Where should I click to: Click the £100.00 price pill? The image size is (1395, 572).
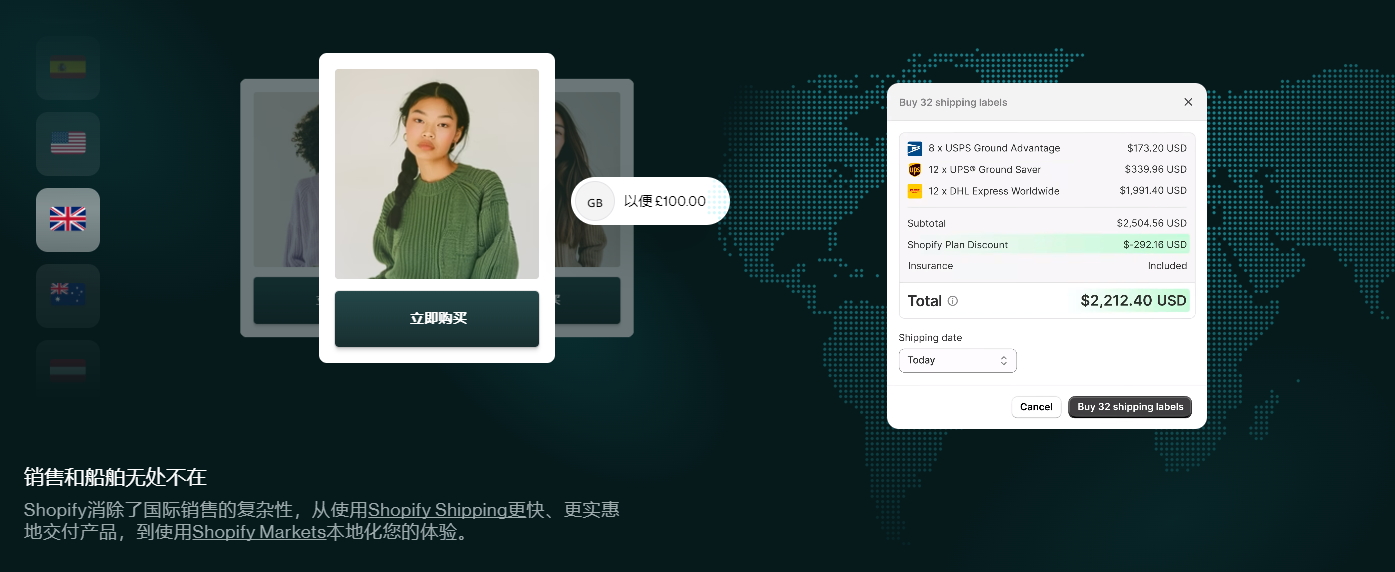665,202
